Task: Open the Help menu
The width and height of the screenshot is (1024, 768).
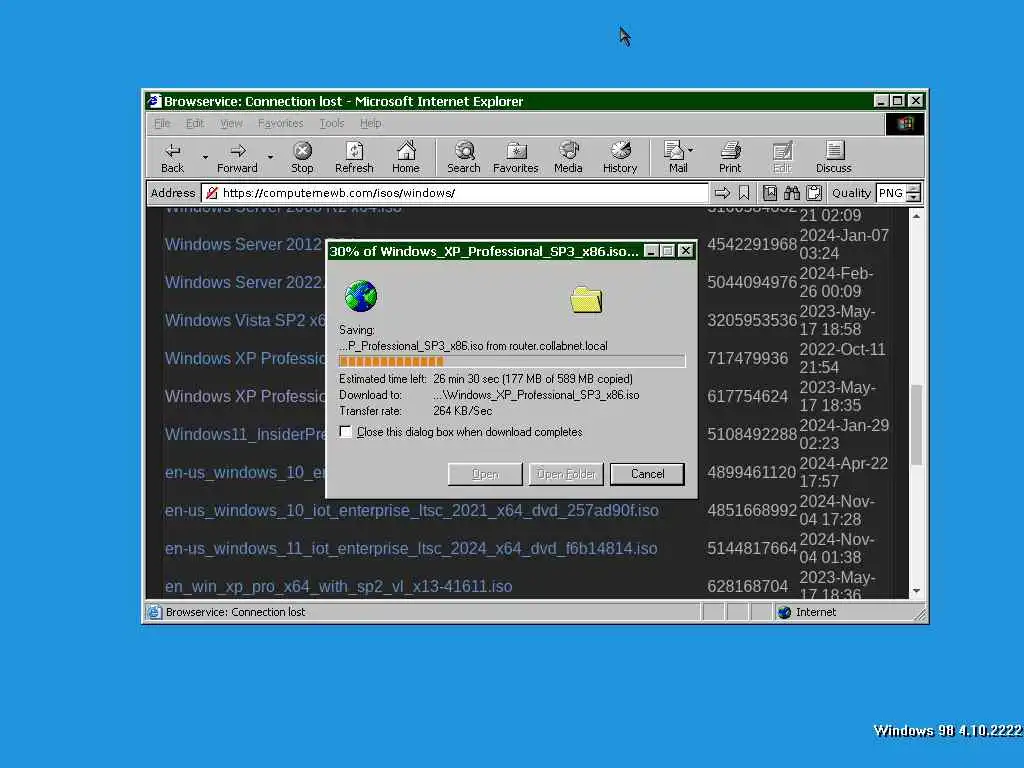Action: point(370,123)
